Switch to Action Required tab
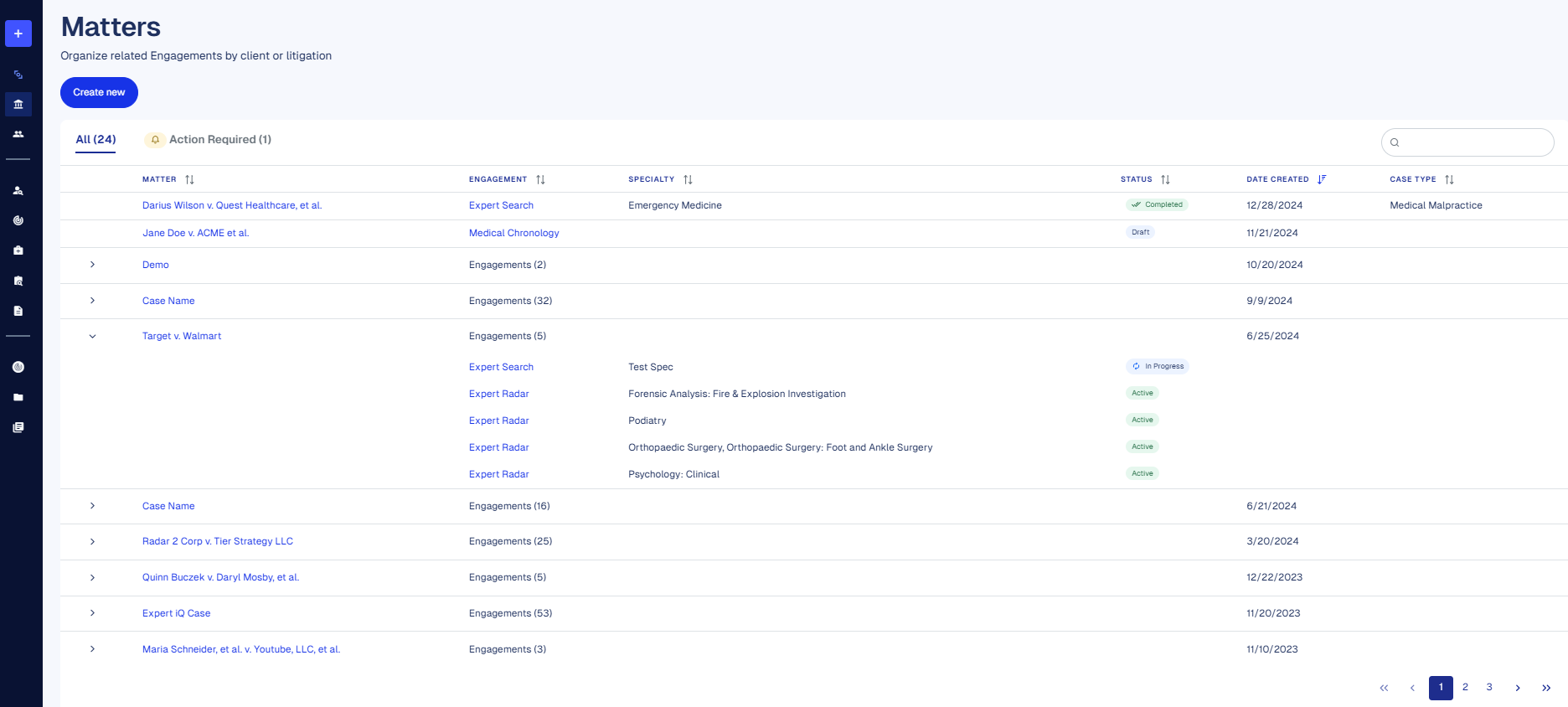 point(219,140)
